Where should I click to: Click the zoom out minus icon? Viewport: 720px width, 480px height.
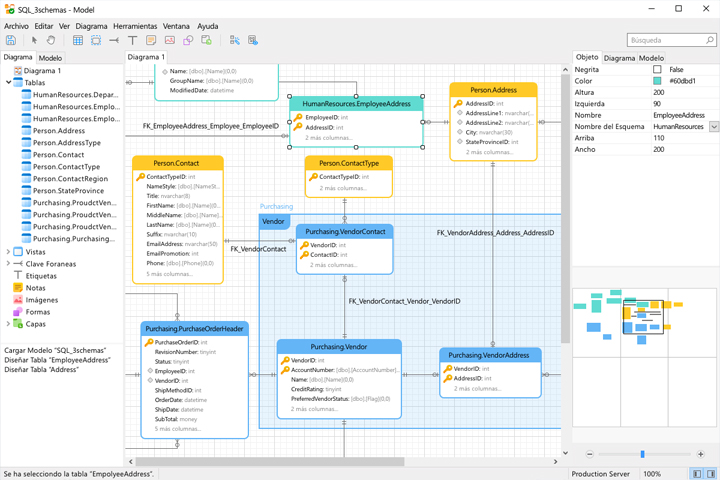point(590,454)
